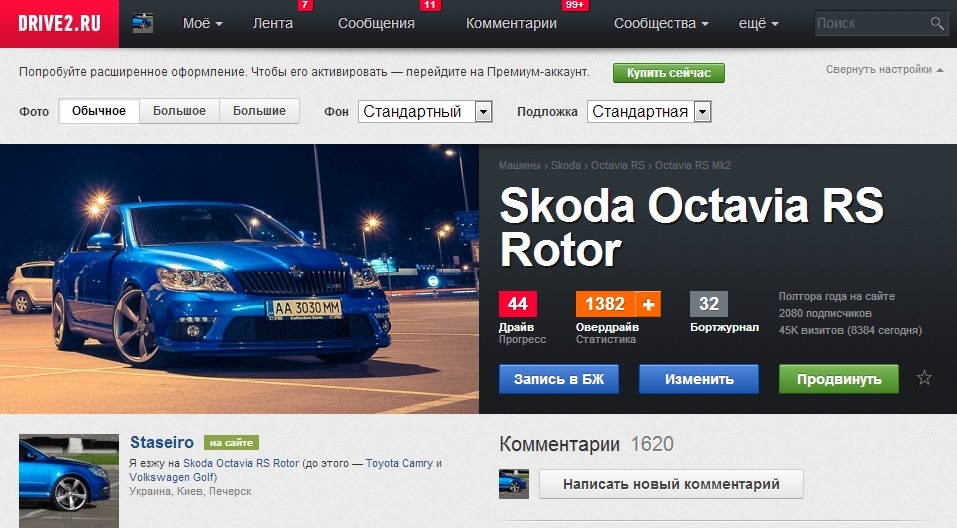Click Написать новый комментарий button
Image resolution: width=957 pixels, height=528 pixels.
[671, 484]
